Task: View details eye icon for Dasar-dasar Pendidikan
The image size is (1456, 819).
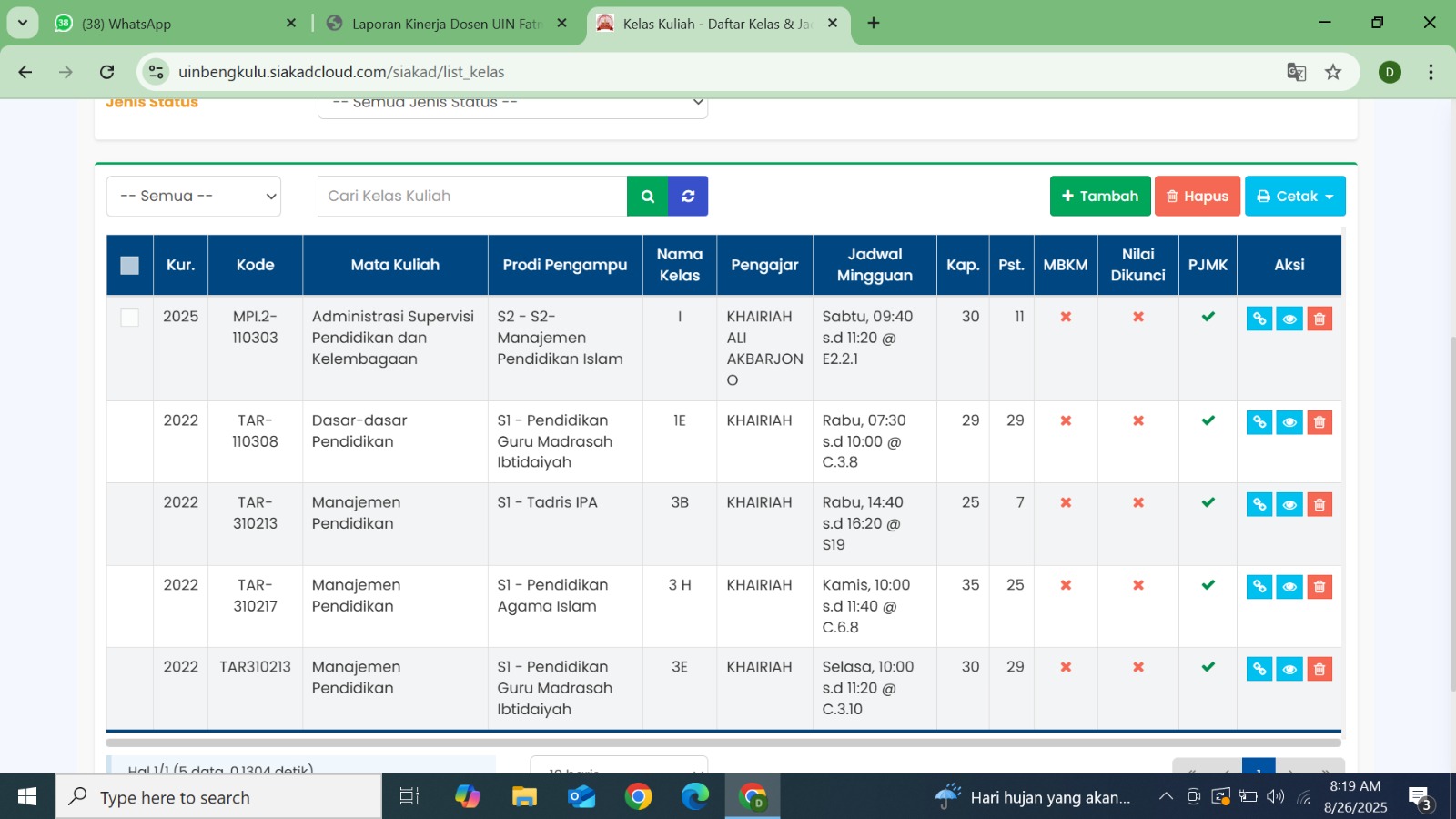Action: point(1289,422)
